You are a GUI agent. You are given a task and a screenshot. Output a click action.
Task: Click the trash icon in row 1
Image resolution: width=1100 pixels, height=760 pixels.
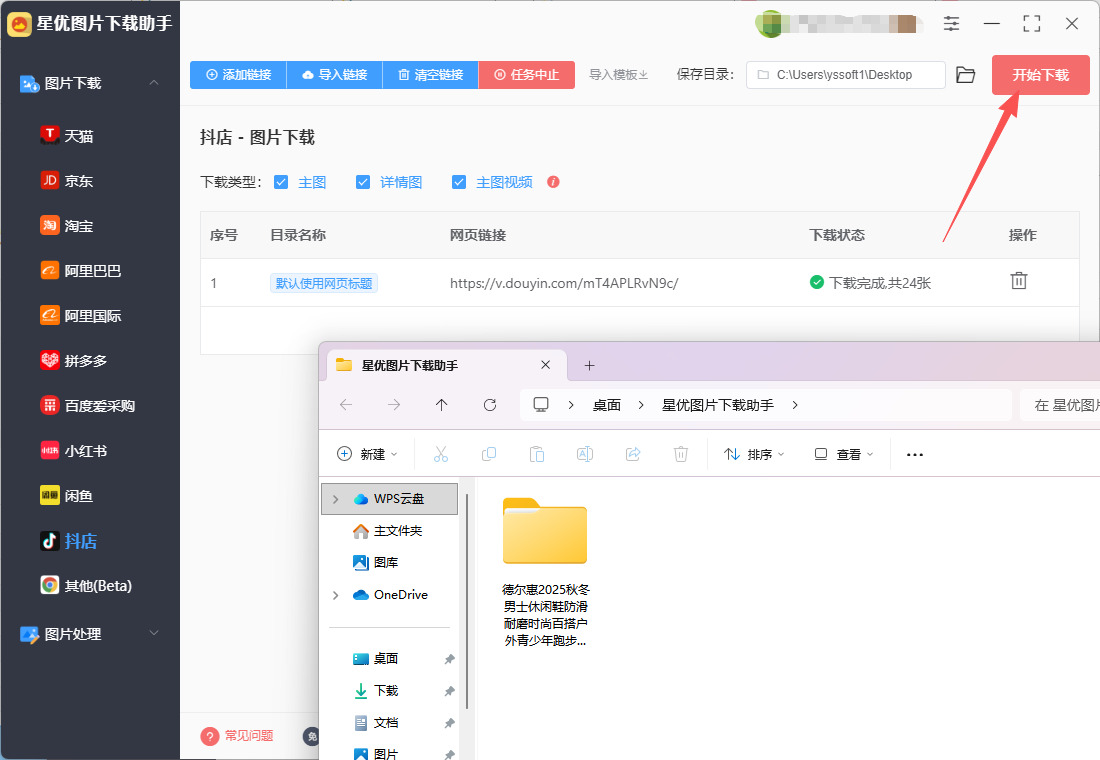1018,281
